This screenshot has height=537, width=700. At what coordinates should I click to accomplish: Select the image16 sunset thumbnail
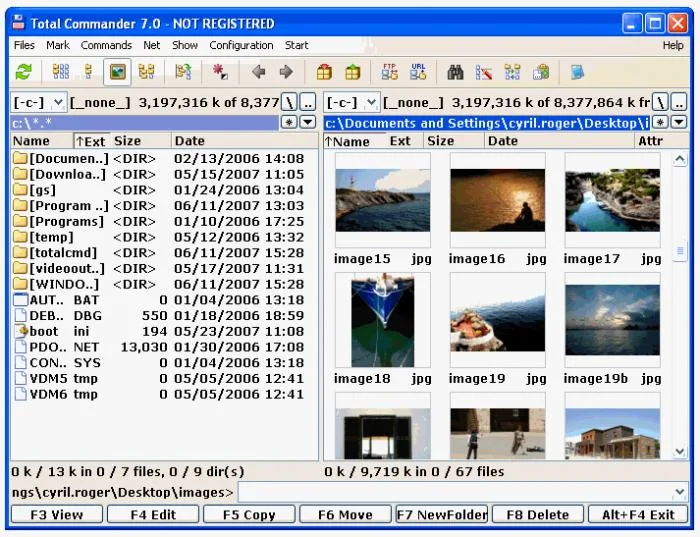click(x=498, y=200)
